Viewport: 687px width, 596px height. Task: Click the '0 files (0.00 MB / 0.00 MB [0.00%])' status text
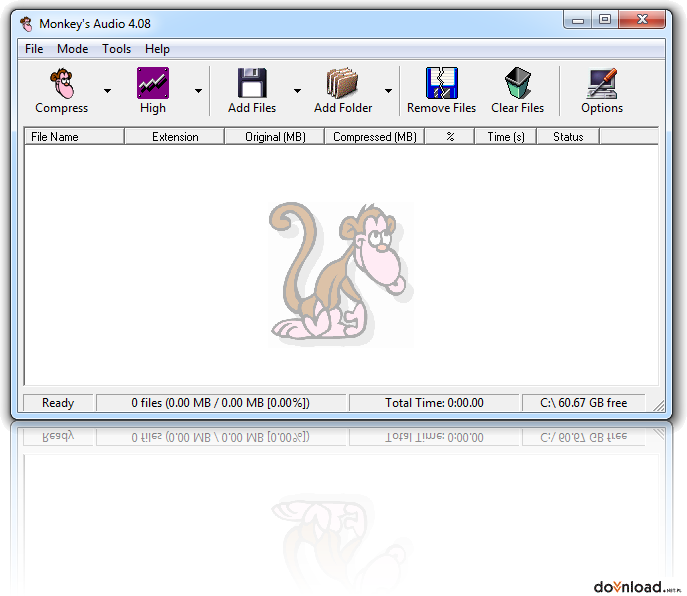(220, 403)
